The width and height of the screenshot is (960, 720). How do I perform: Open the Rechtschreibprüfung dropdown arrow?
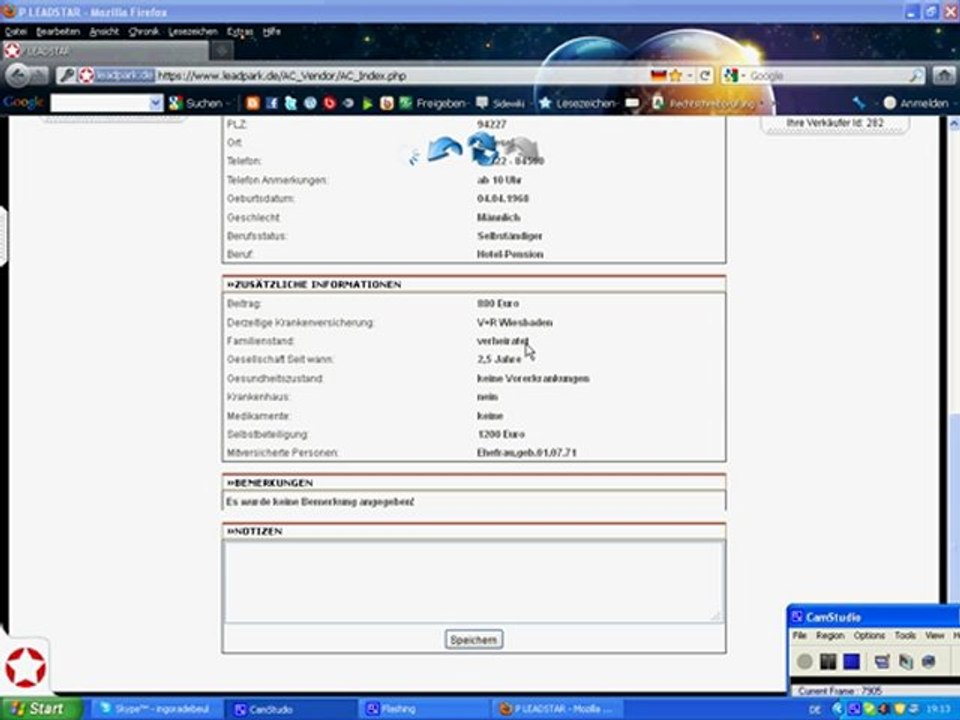click(762, 103)
